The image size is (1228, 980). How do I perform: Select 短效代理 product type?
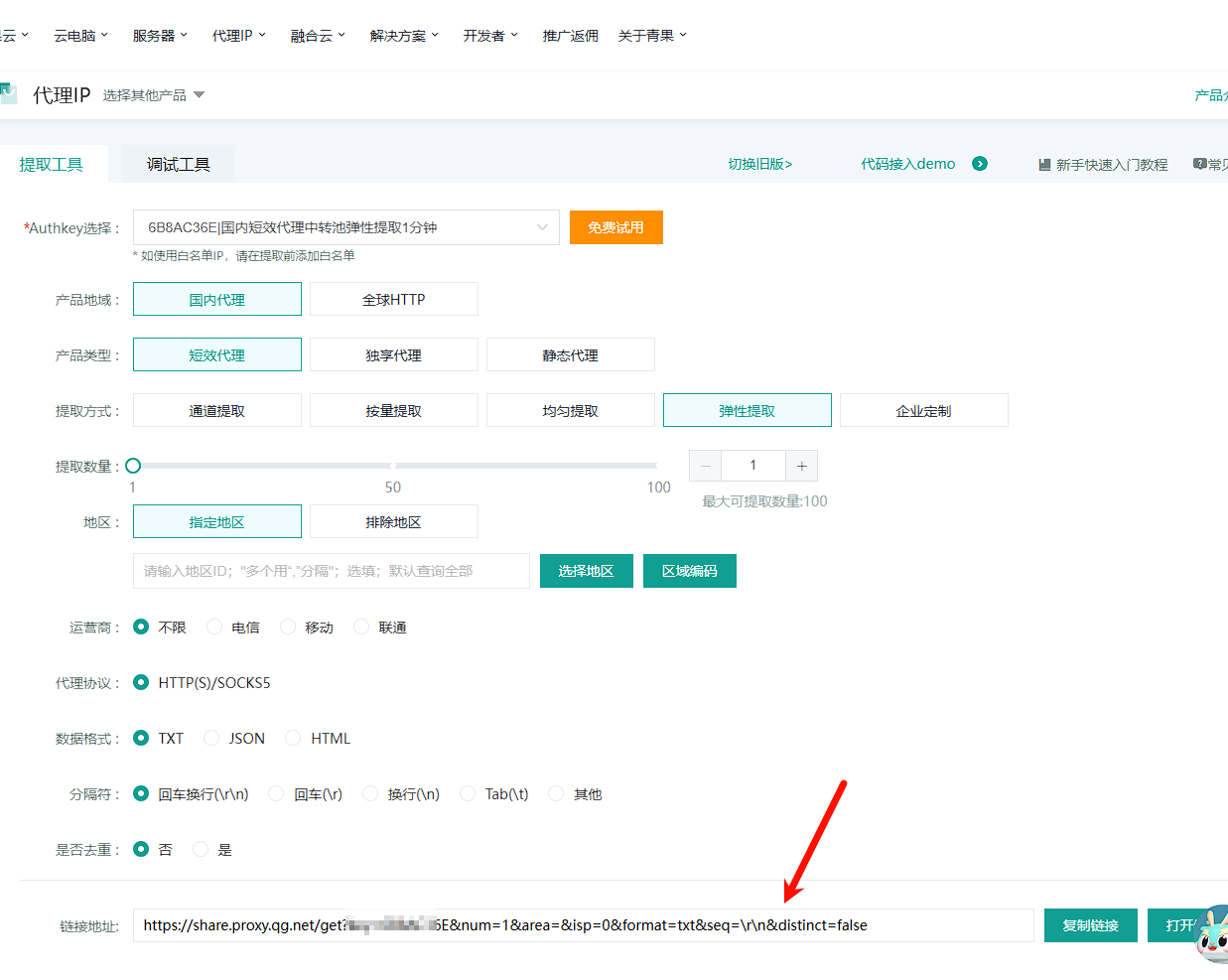point(217,354)
